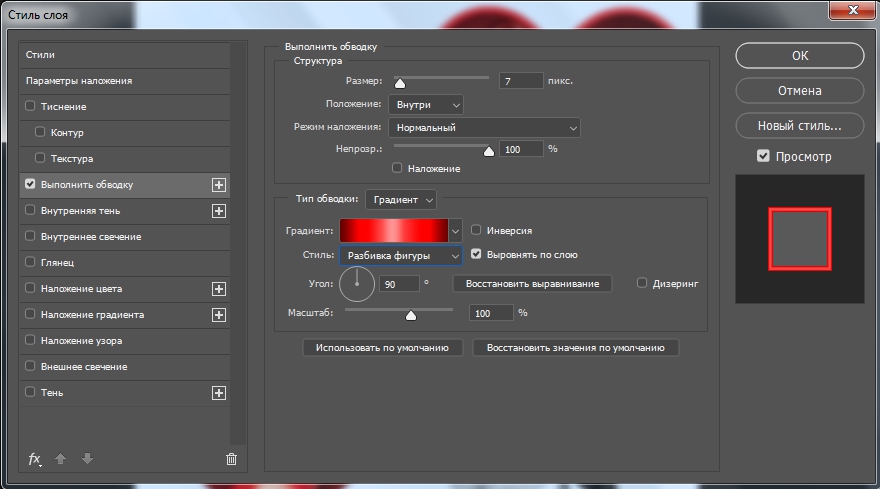
Task: Enable Внутреннее свечение checkbox
Action: (x=30, y=236)
